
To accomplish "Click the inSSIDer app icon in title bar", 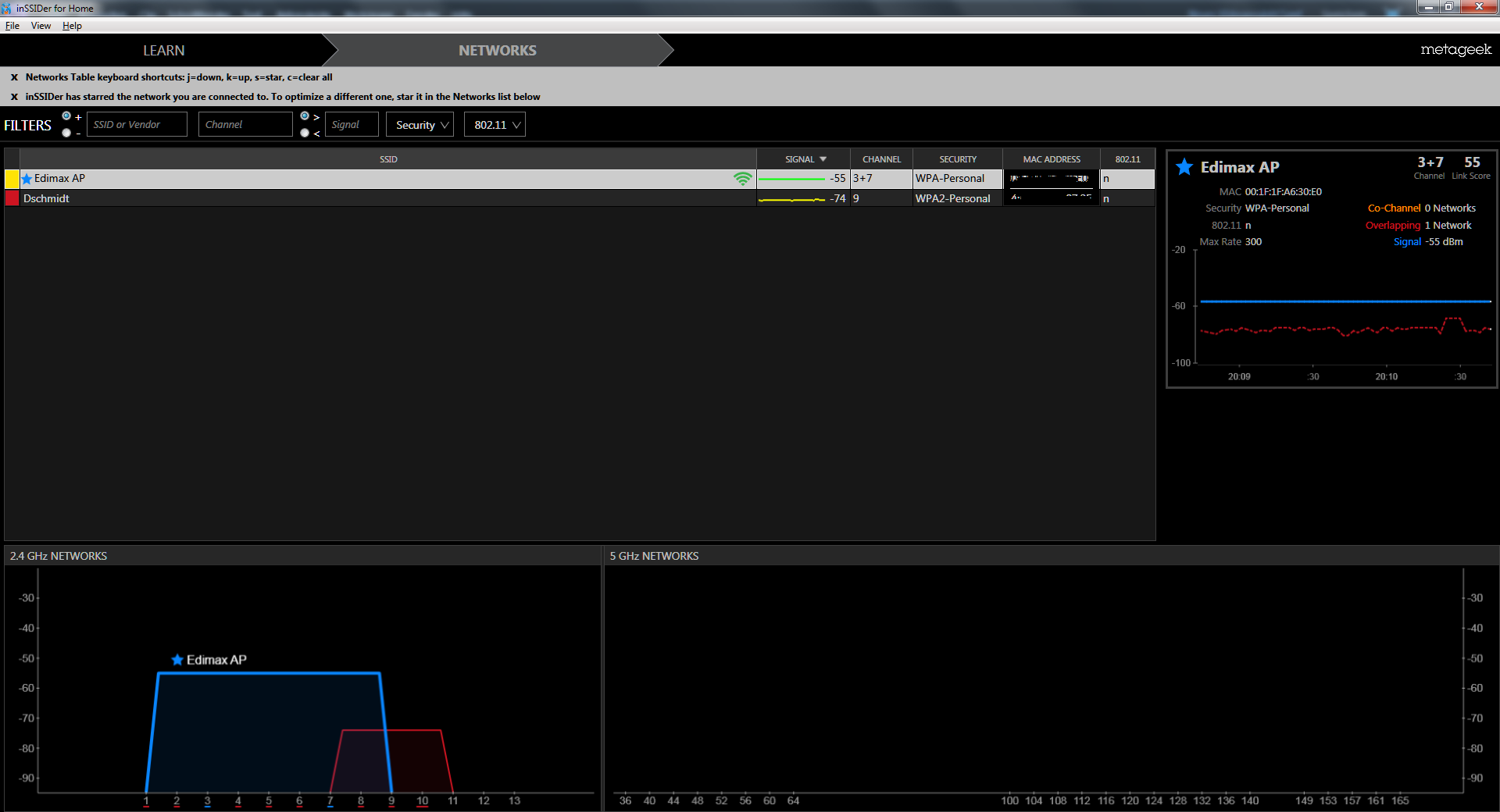I will [7, 8].
